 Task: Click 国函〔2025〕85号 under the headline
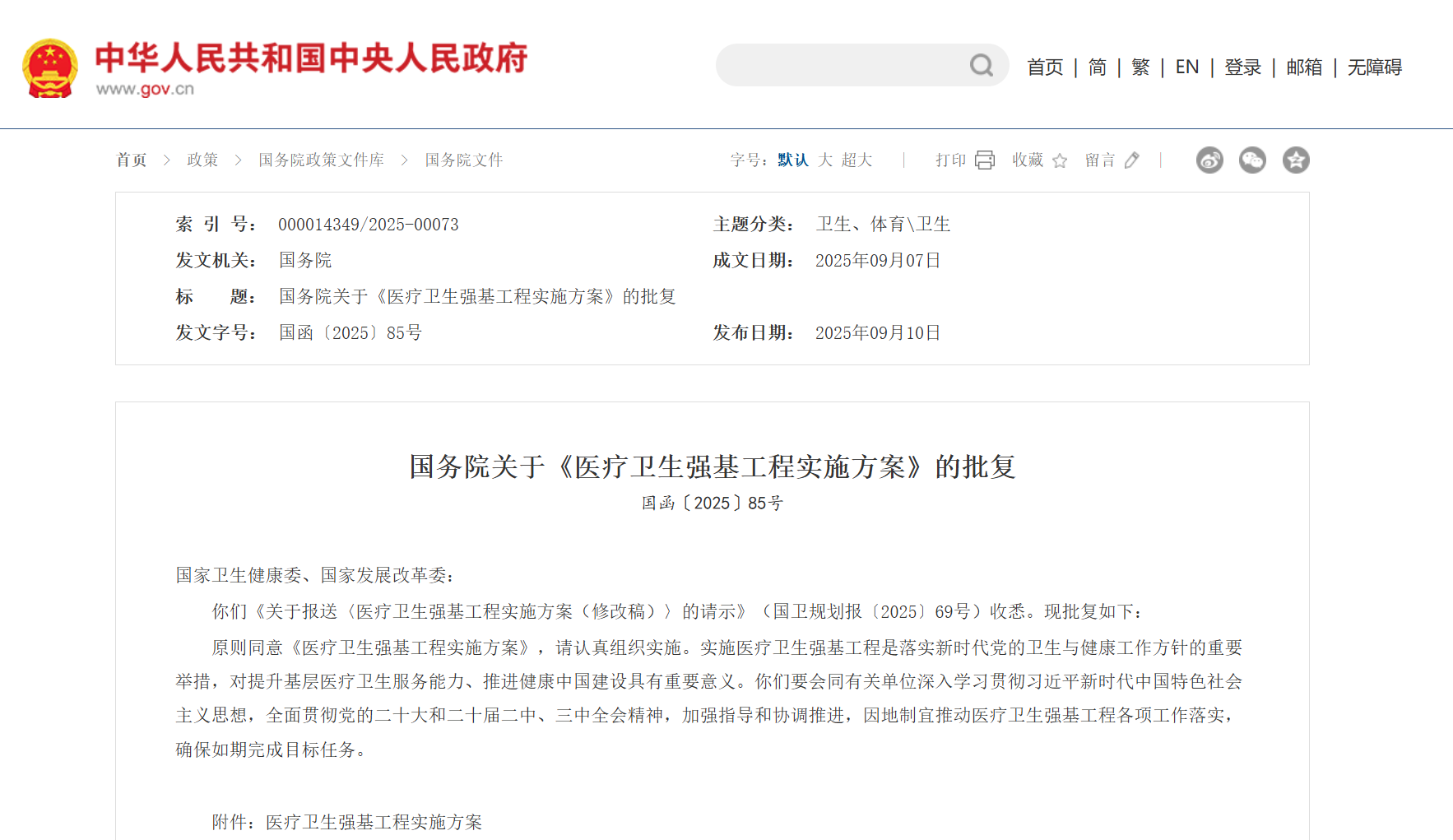coord(713,503)
